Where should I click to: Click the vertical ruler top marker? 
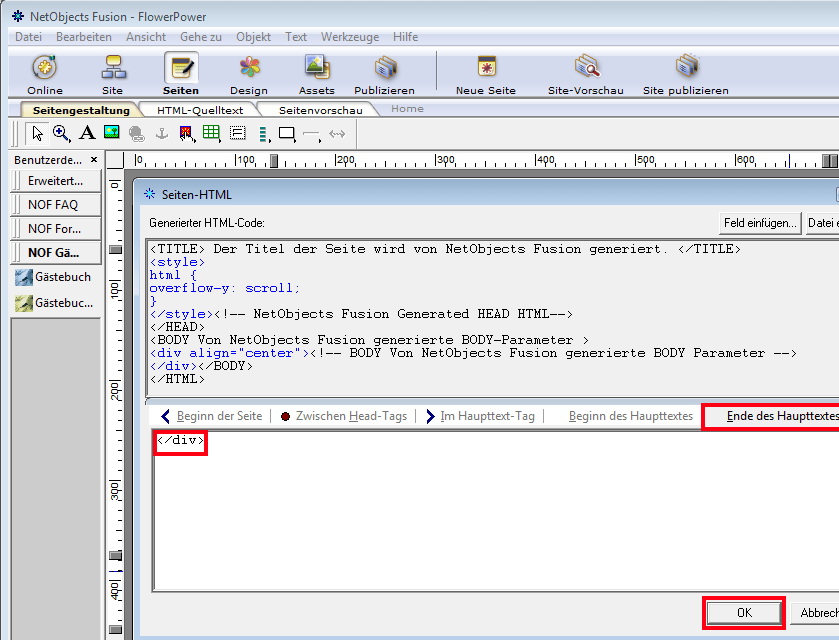pos(116,249)
